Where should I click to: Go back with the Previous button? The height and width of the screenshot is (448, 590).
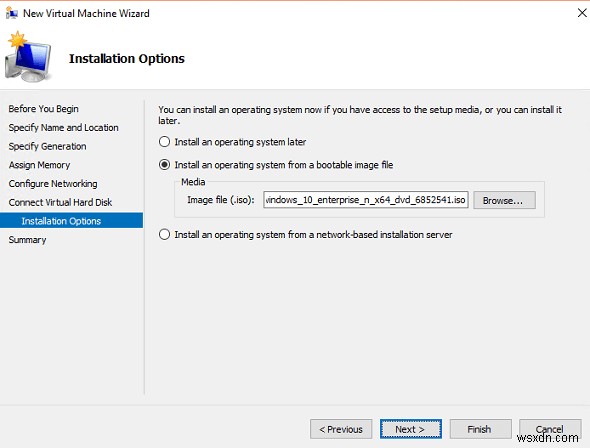(341, 429)
